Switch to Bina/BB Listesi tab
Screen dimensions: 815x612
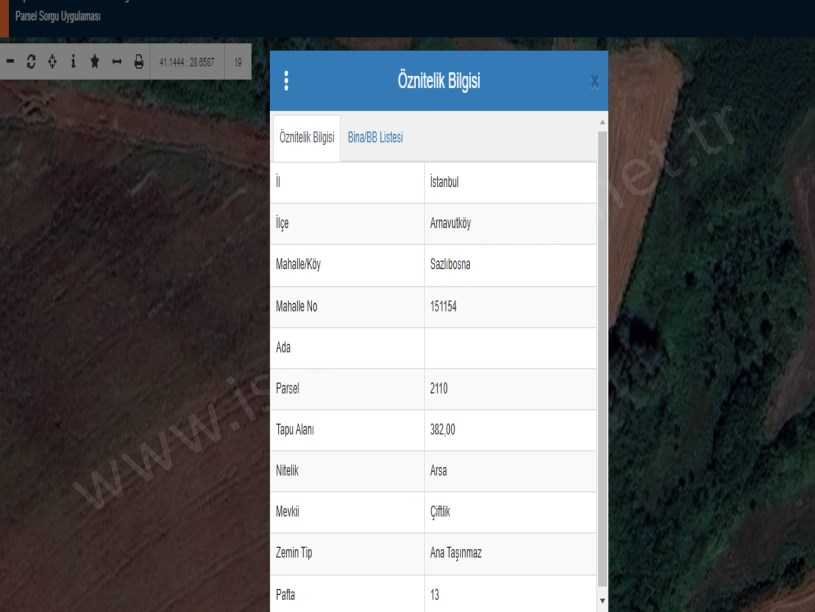tap(375, 137)
